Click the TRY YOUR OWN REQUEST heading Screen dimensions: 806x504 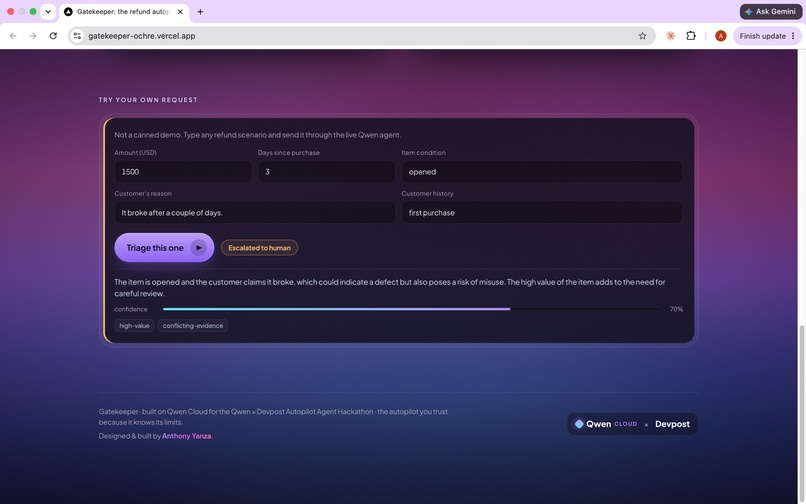click(x=148, y=100)
